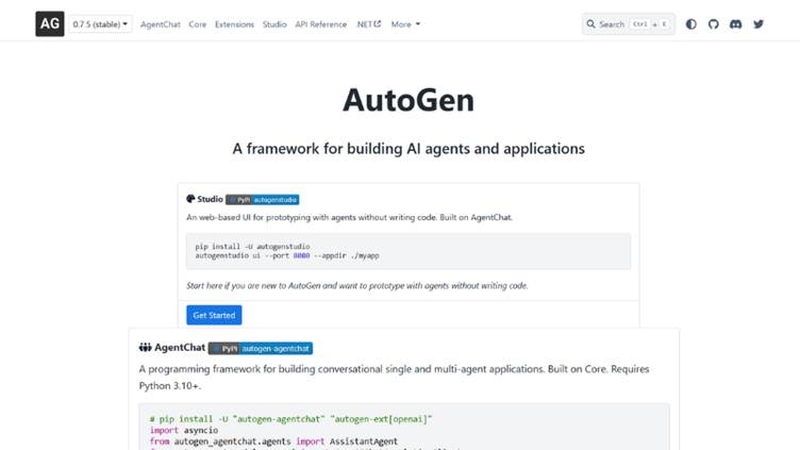
Task: Click the people icon next to AgentChat
Action: pyautogui.click(x=145, y=347)
